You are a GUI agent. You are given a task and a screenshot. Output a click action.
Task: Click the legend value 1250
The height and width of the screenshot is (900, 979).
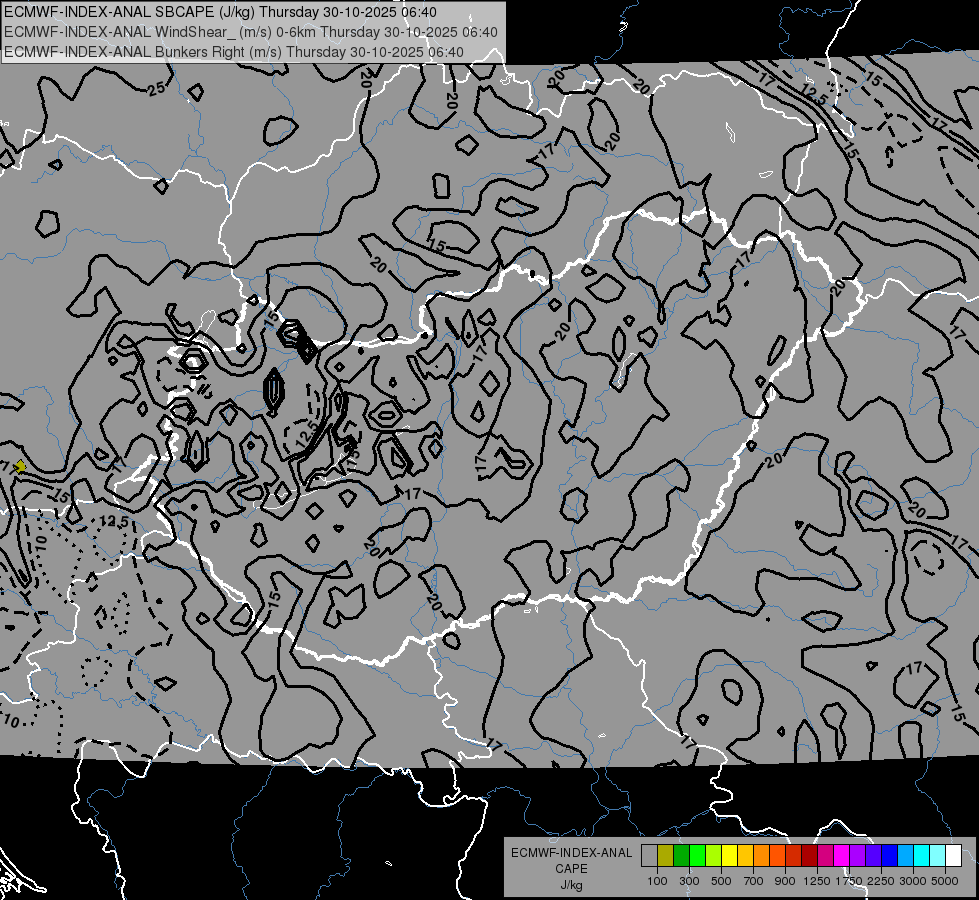click(817, 881)
